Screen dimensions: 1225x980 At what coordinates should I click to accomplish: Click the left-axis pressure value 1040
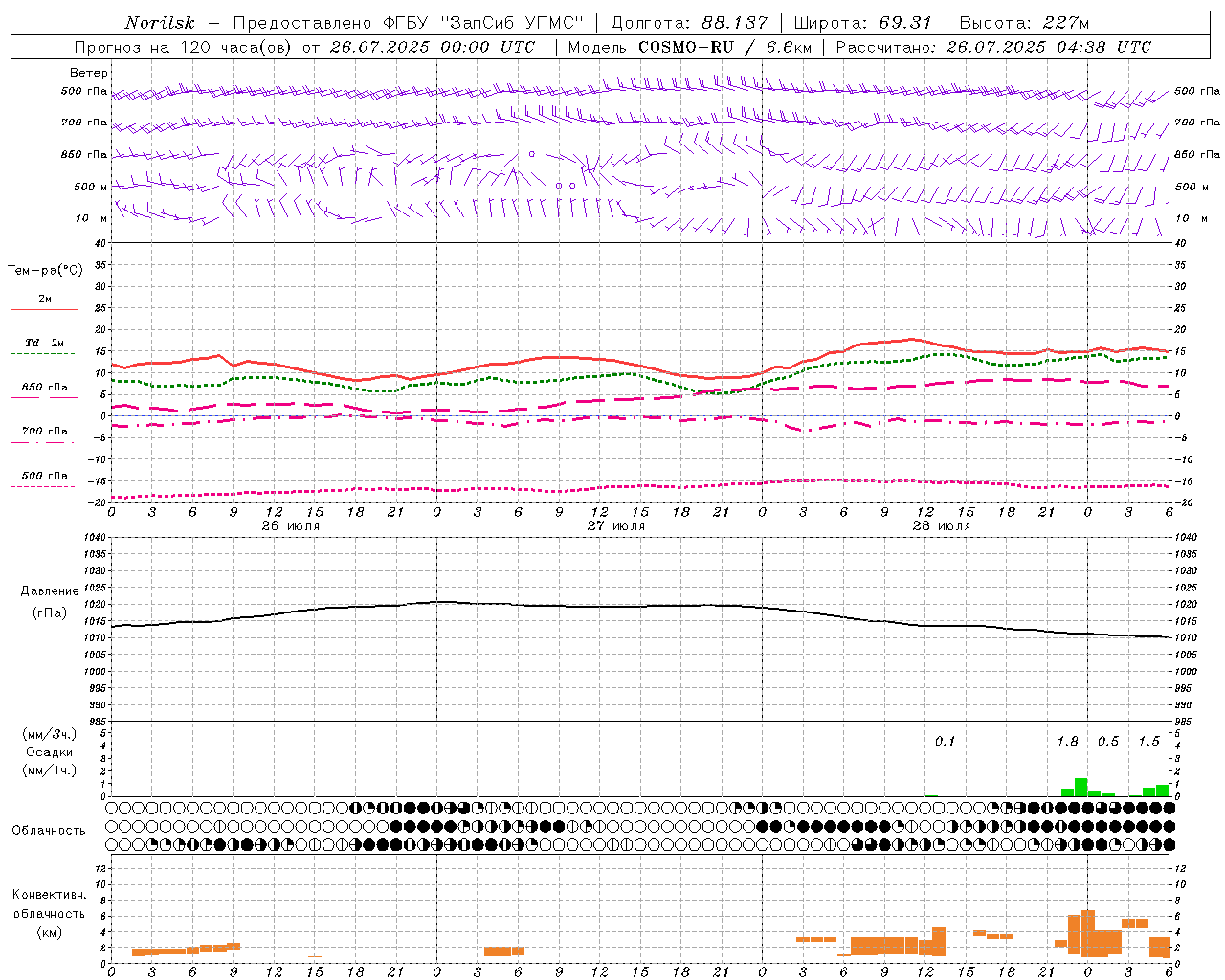click(x=96, y=538)
